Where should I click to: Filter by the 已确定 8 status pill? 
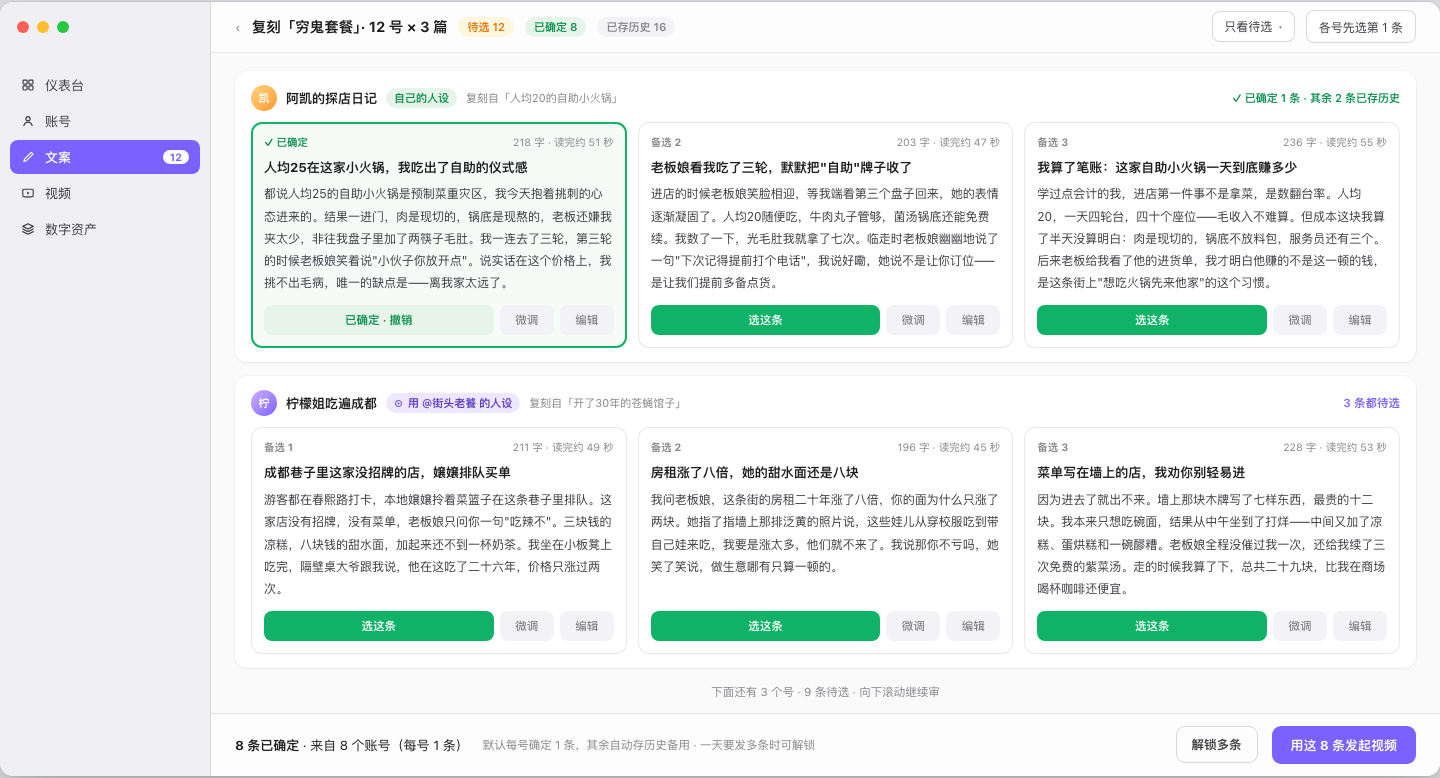tap(555, 27)
